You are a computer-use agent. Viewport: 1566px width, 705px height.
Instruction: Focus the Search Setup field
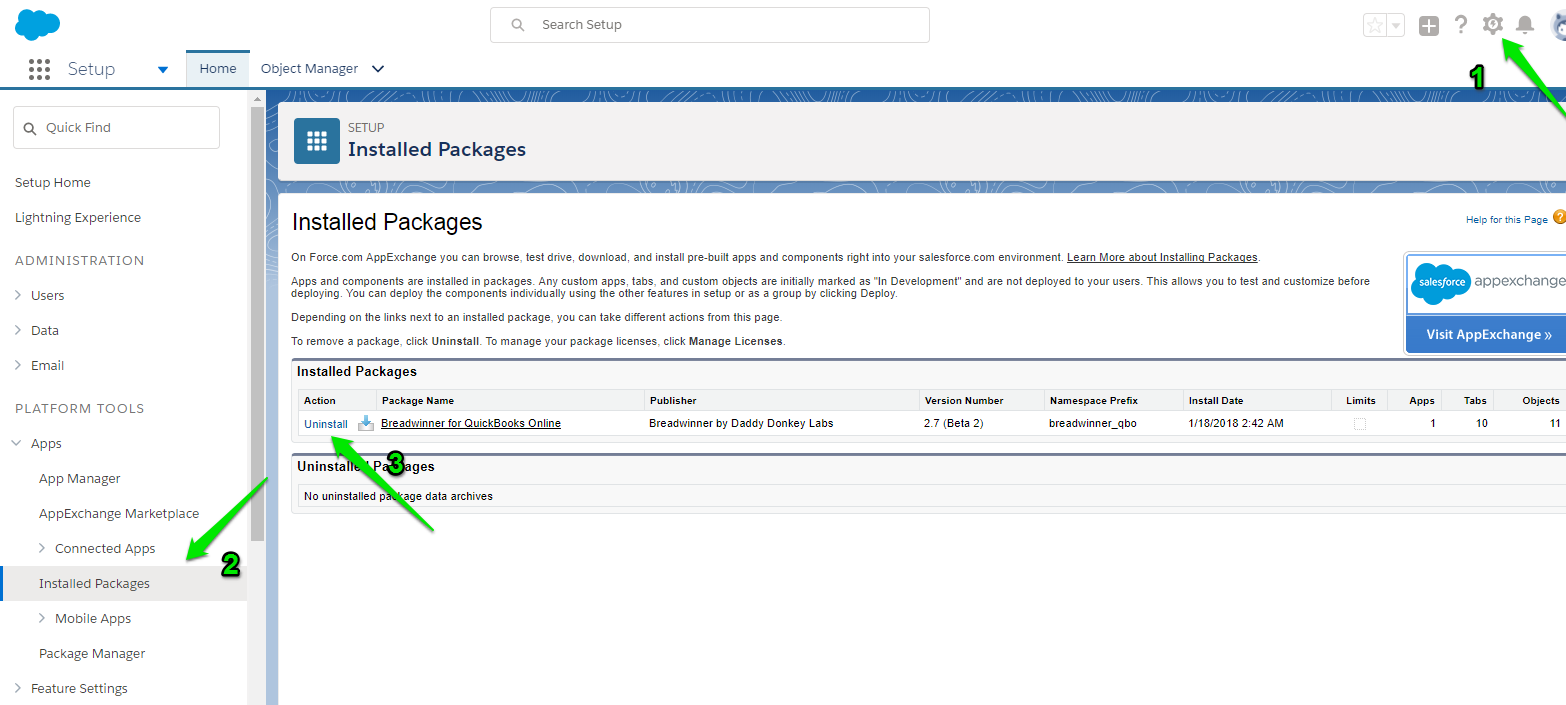710,25
